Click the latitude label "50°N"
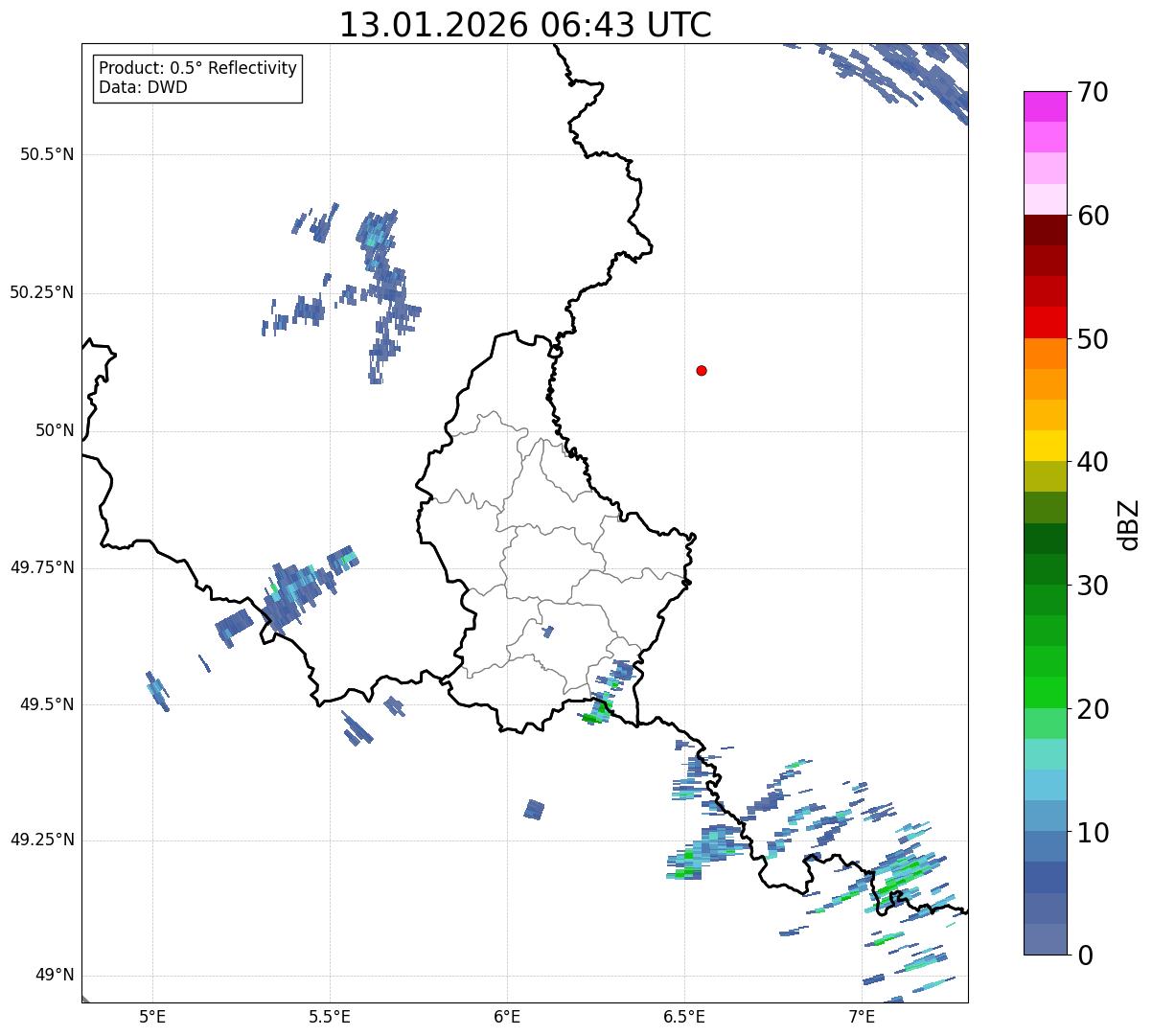Image resolution: width=1152 pixels, height=1036 pixels. tap(55, 430)
